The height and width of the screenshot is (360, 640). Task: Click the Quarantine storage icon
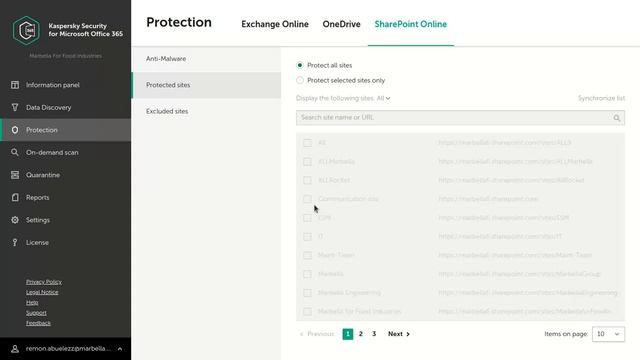(15, 175)
